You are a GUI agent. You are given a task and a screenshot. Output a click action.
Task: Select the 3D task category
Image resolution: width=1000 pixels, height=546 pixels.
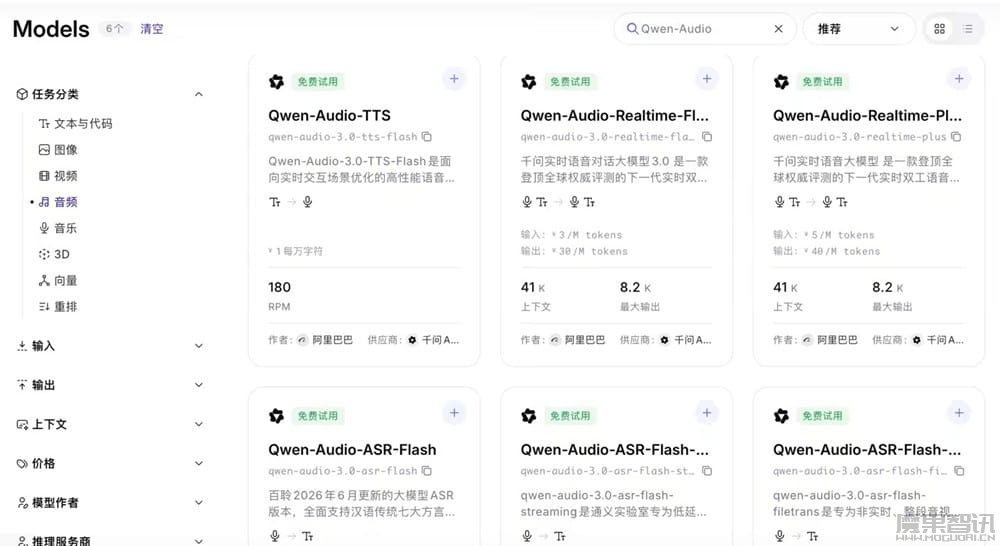point(54,255)
